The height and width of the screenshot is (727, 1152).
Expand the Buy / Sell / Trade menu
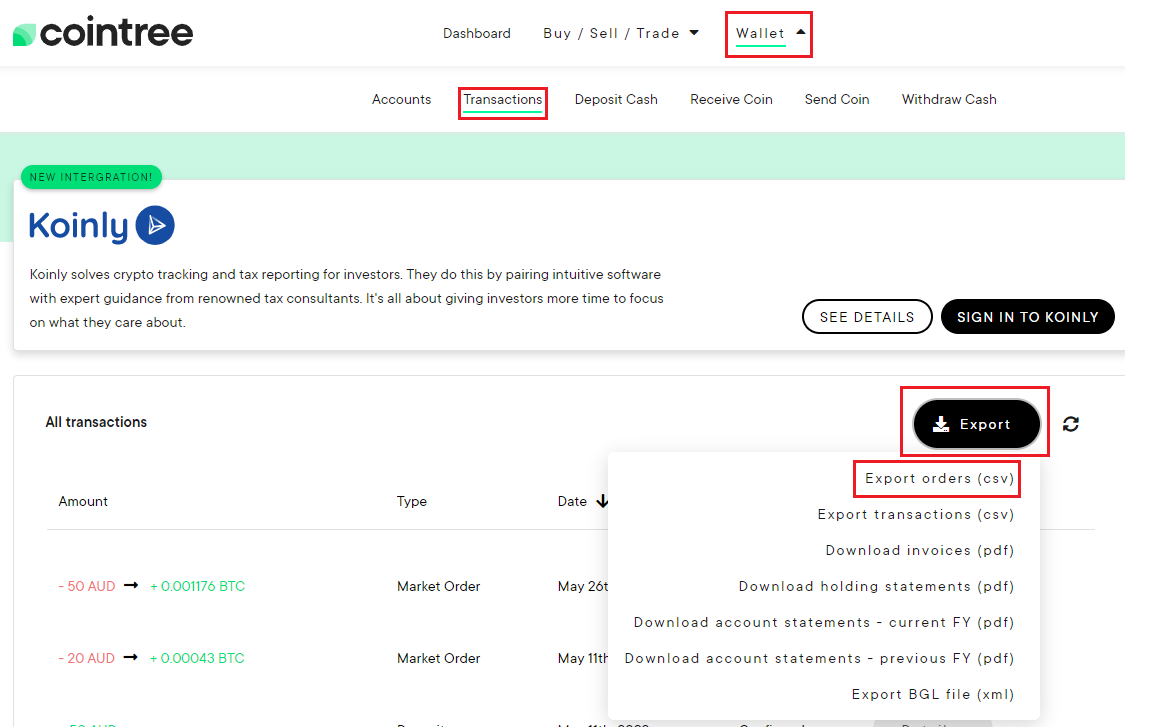pyautogui.click(x=621, y=33)
